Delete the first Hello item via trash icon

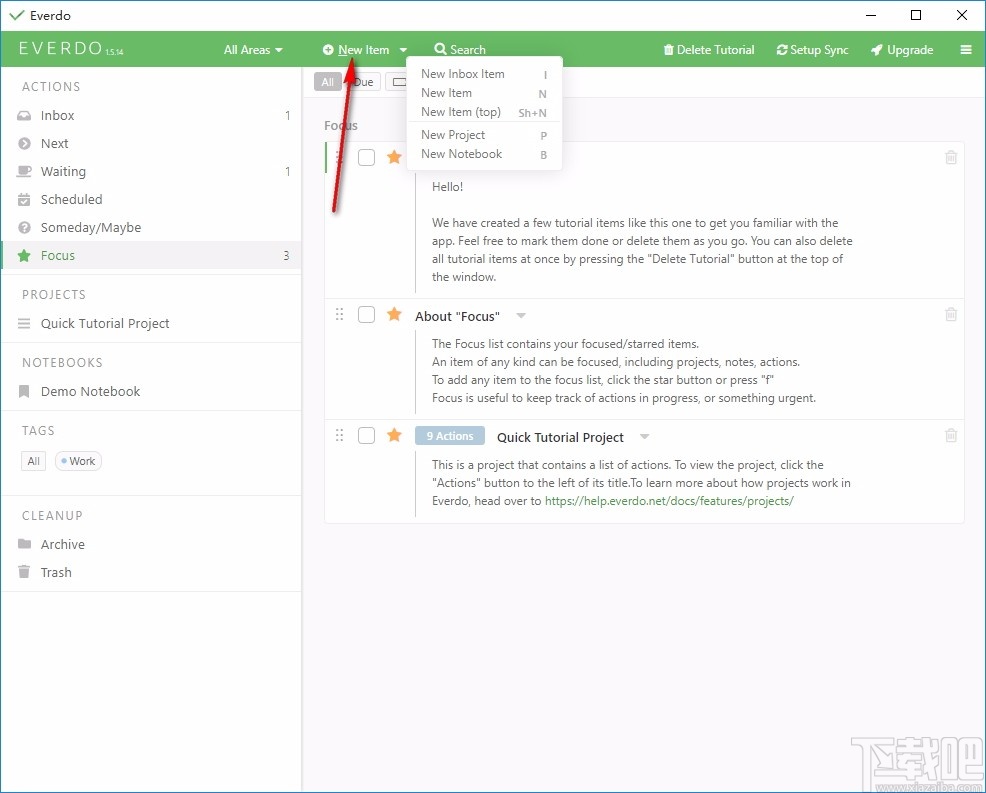(x=951, y=157)
